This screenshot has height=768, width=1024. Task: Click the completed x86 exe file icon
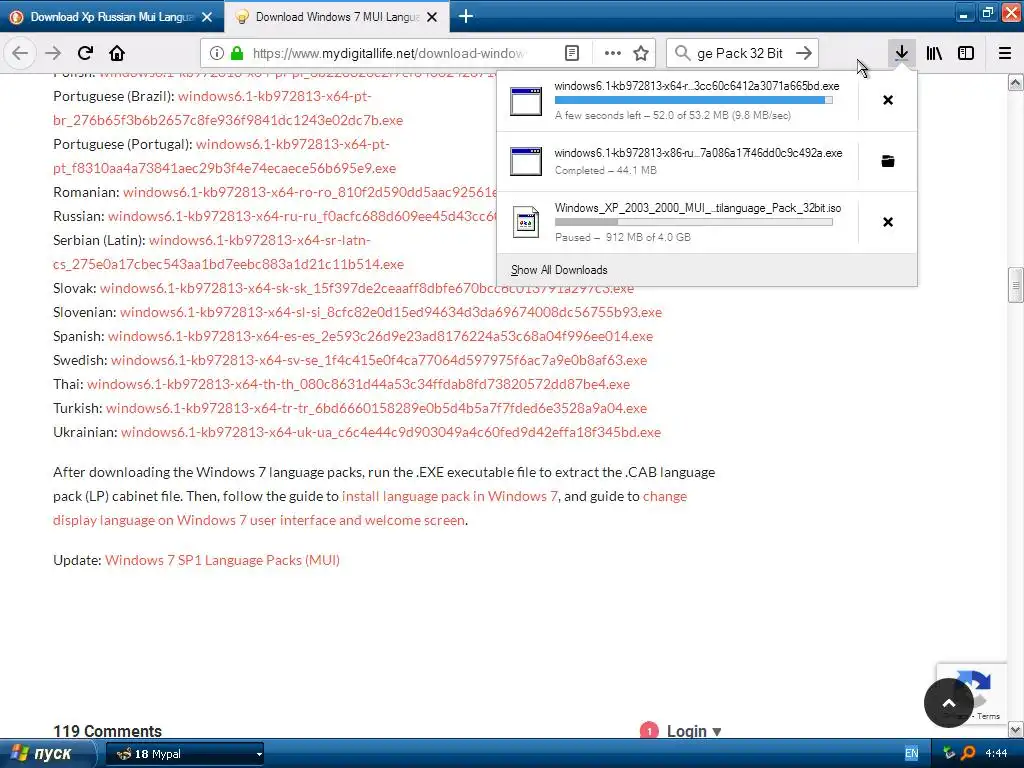pos(526,161)
